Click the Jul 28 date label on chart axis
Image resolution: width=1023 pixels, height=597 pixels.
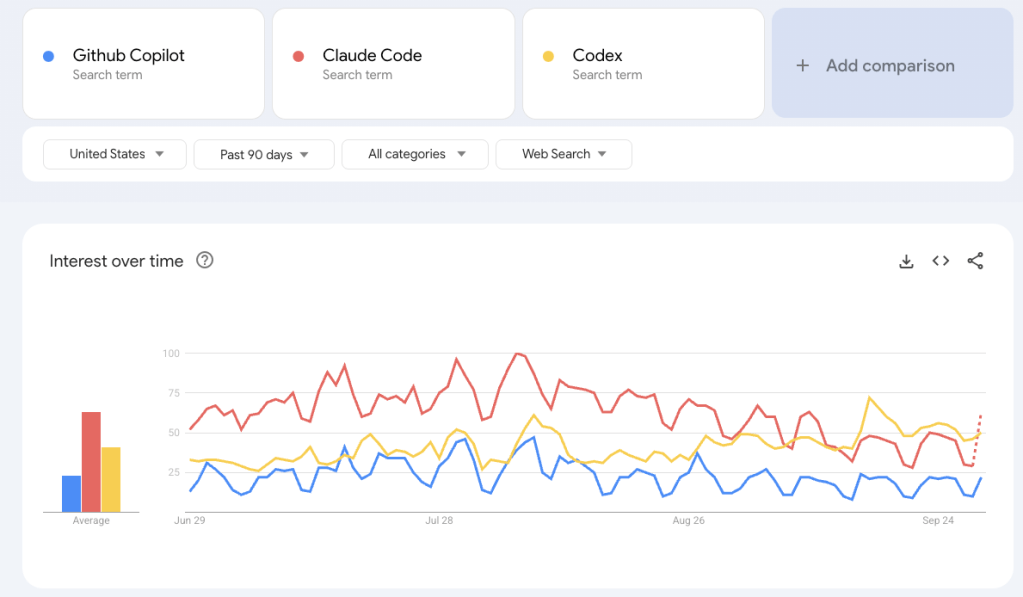coord(439,521)
